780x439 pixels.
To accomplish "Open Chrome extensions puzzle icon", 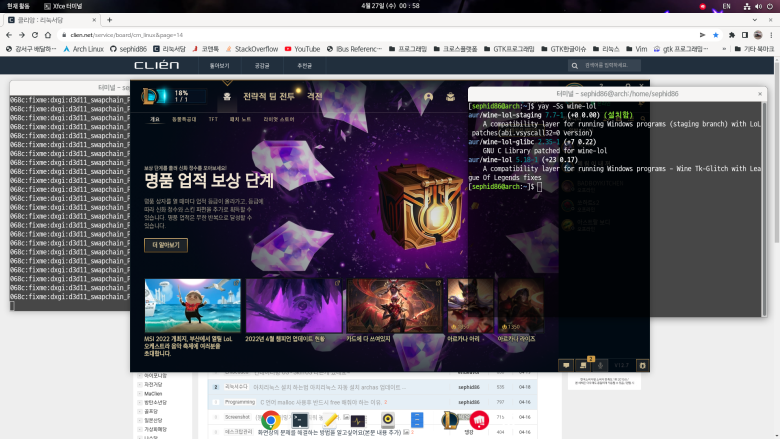I will pos(732,35).
